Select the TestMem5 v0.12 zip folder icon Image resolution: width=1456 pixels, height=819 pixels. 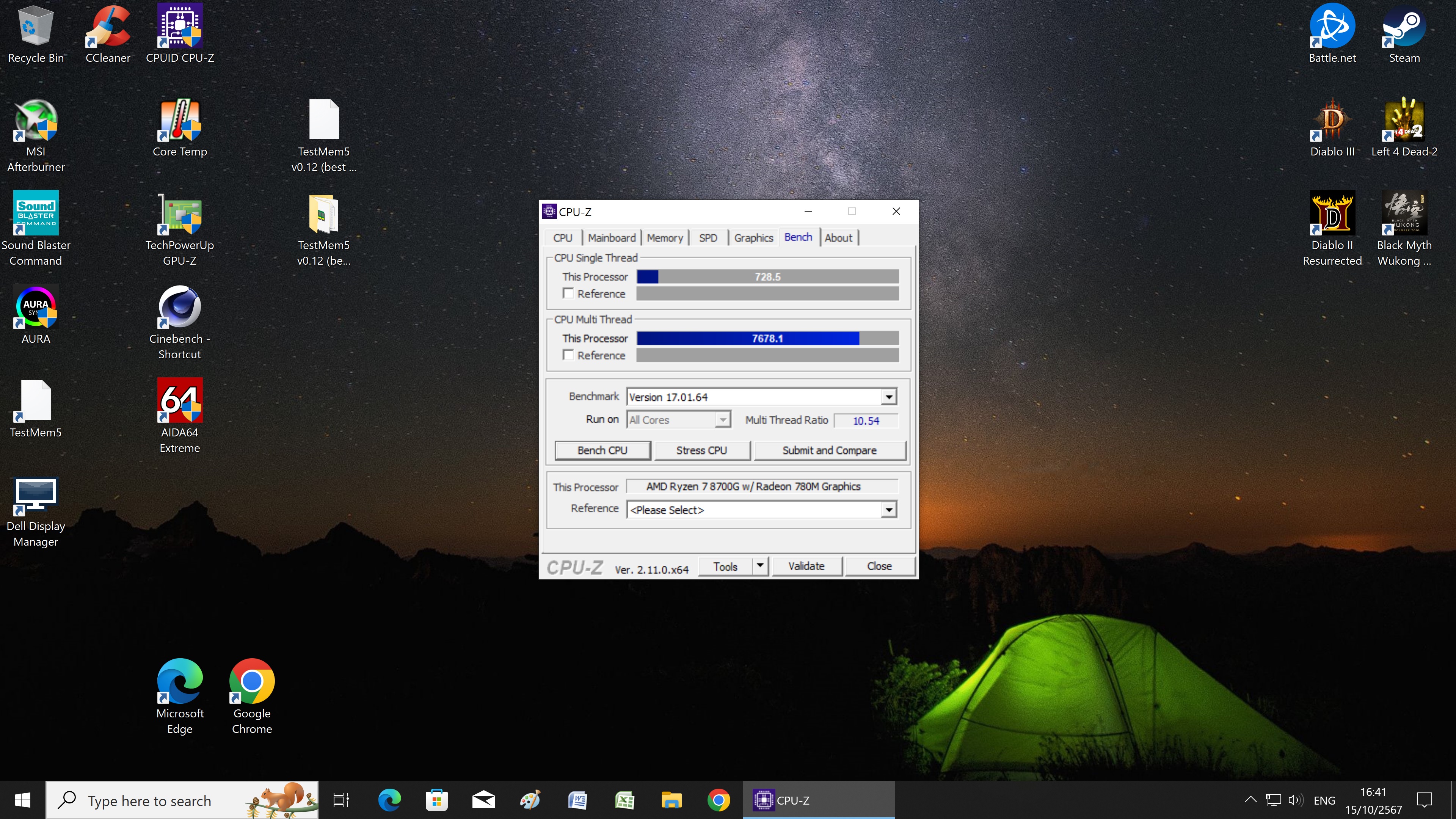click(x=324, y=229)
